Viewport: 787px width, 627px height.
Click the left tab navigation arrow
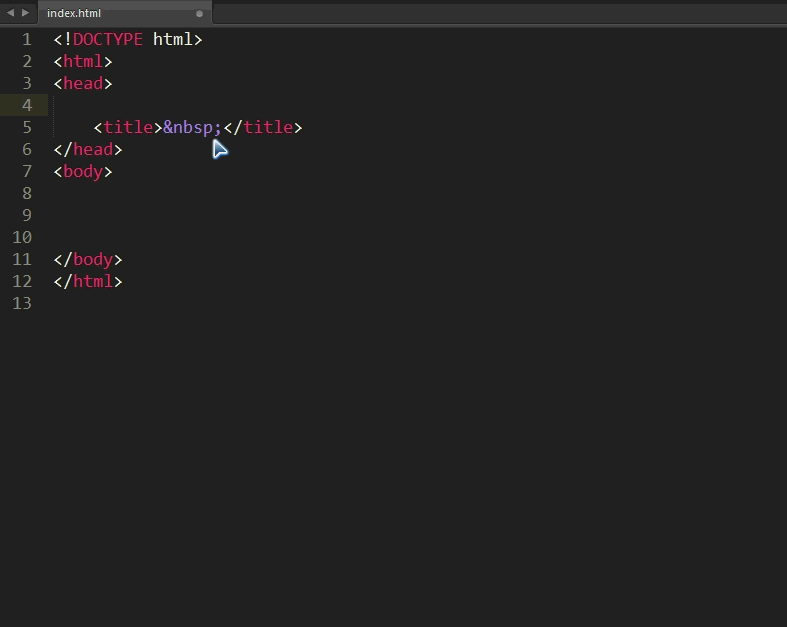(11, 13)
